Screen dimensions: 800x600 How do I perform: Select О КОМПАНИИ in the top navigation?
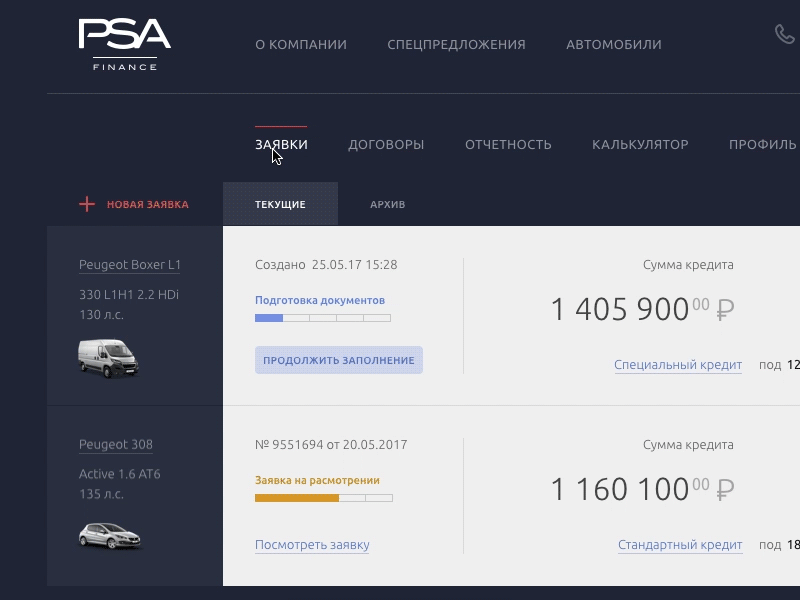click(301, 44)
